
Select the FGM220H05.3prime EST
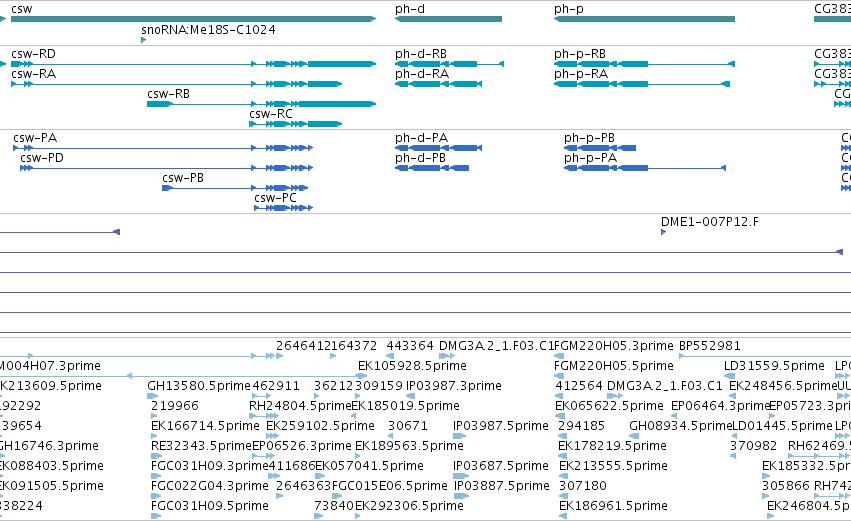click(x=613, y=346)
